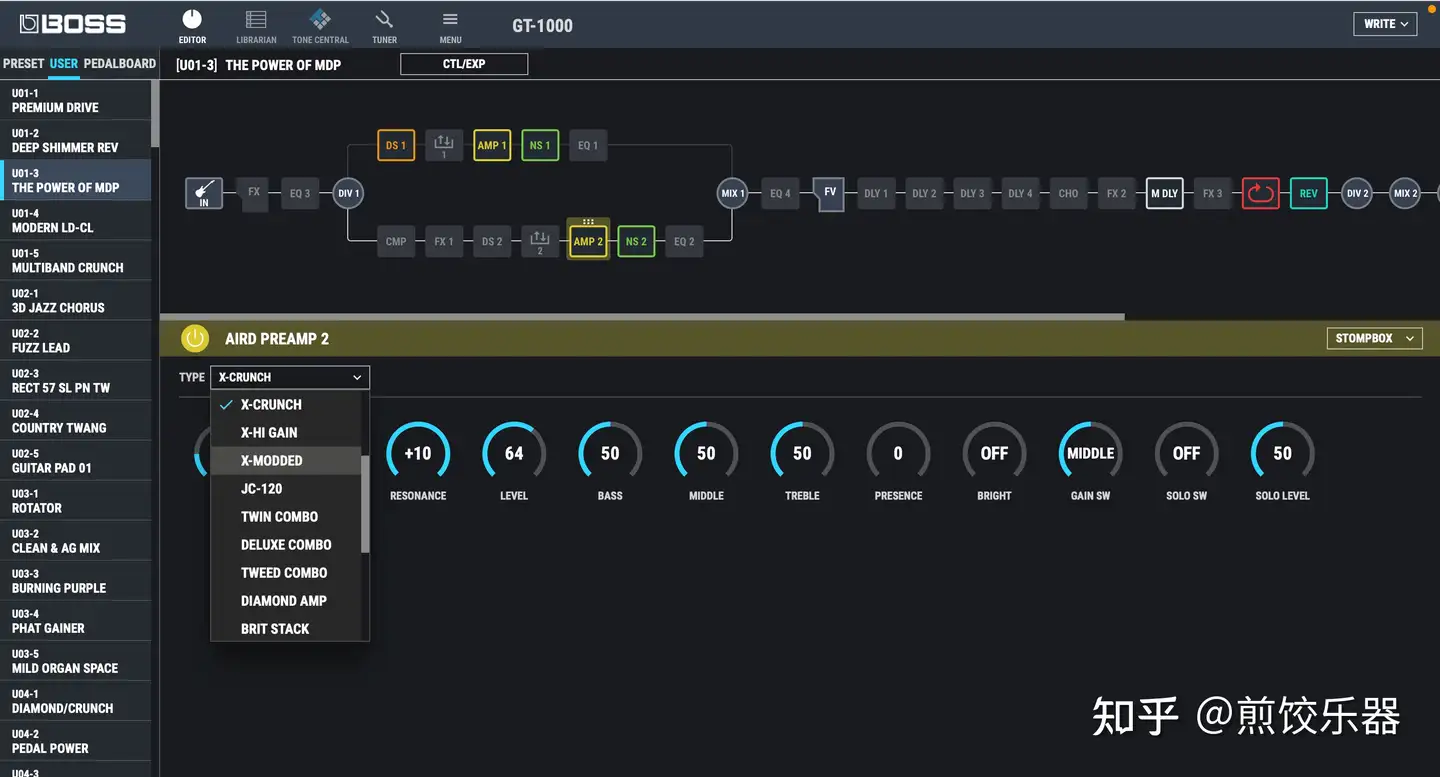Adjust the TREBLE knob

click(x=802, y=454)
